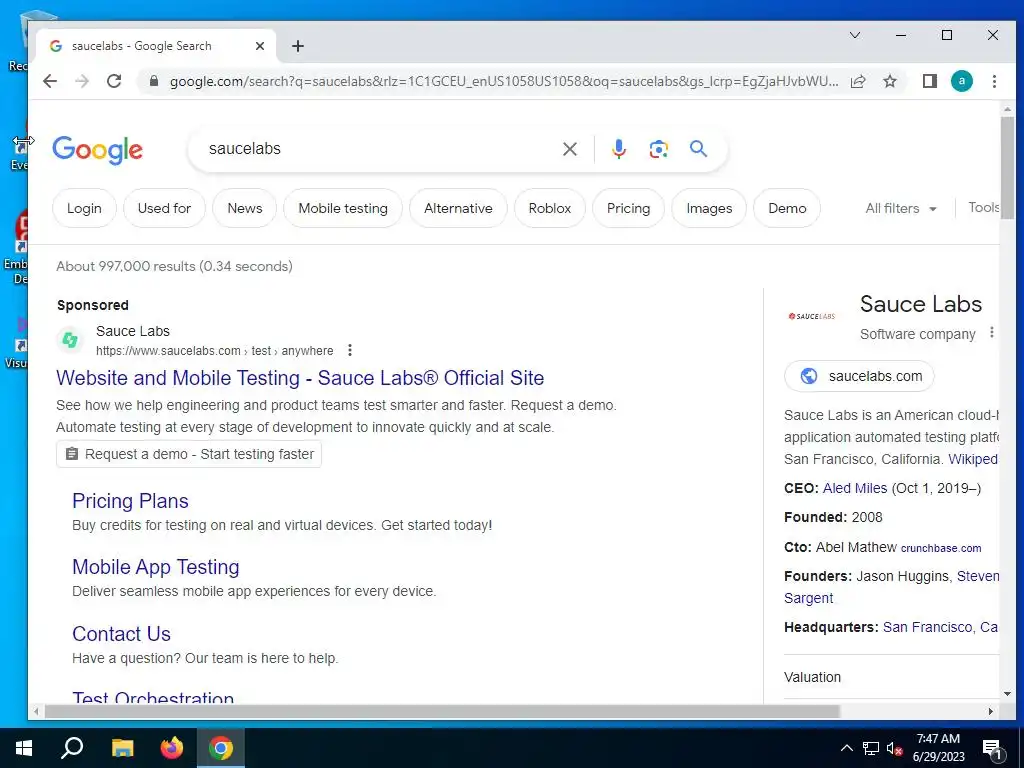Open Windows taskbar search

72,748
